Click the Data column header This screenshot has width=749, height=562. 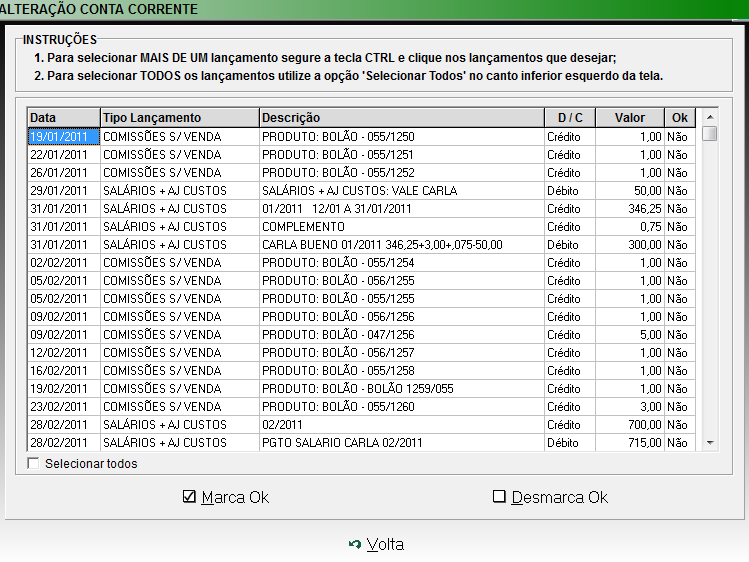tap(64, 117)
